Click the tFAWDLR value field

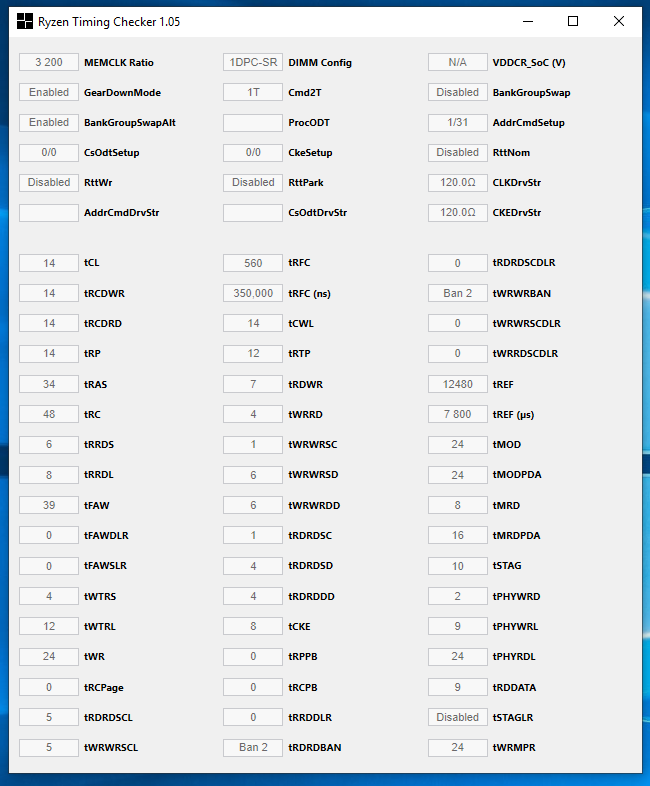[49, 535]
